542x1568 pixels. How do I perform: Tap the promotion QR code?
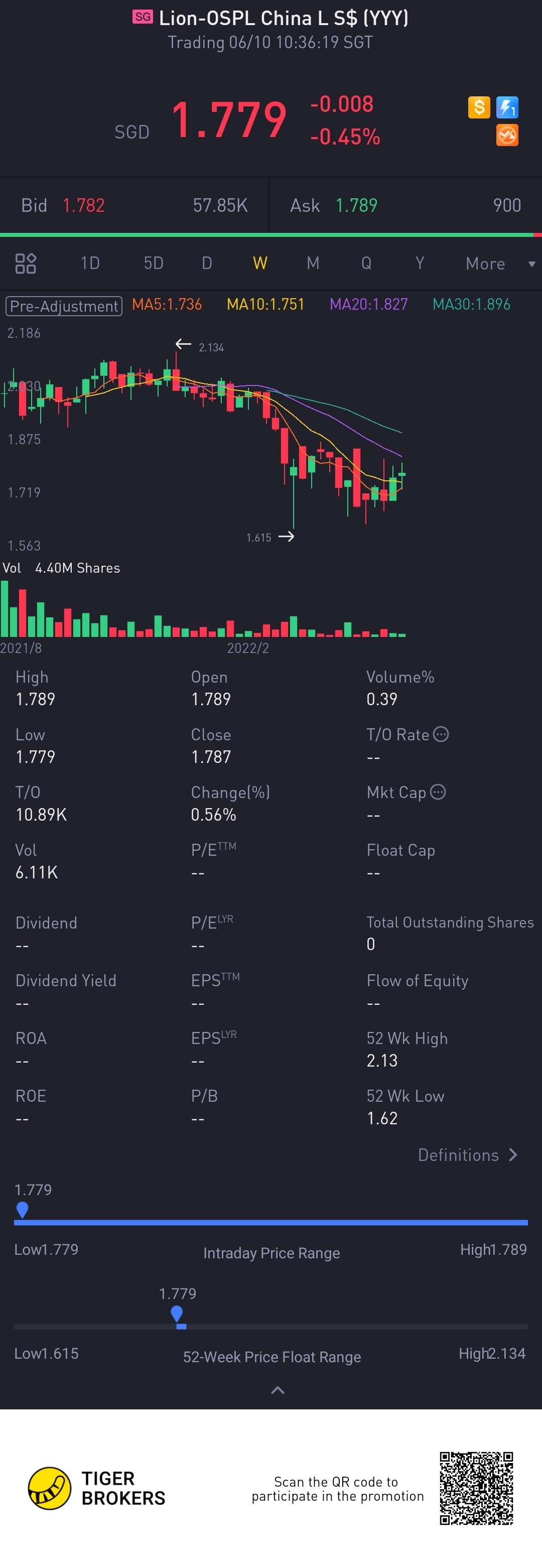[x=476, y=1488]
